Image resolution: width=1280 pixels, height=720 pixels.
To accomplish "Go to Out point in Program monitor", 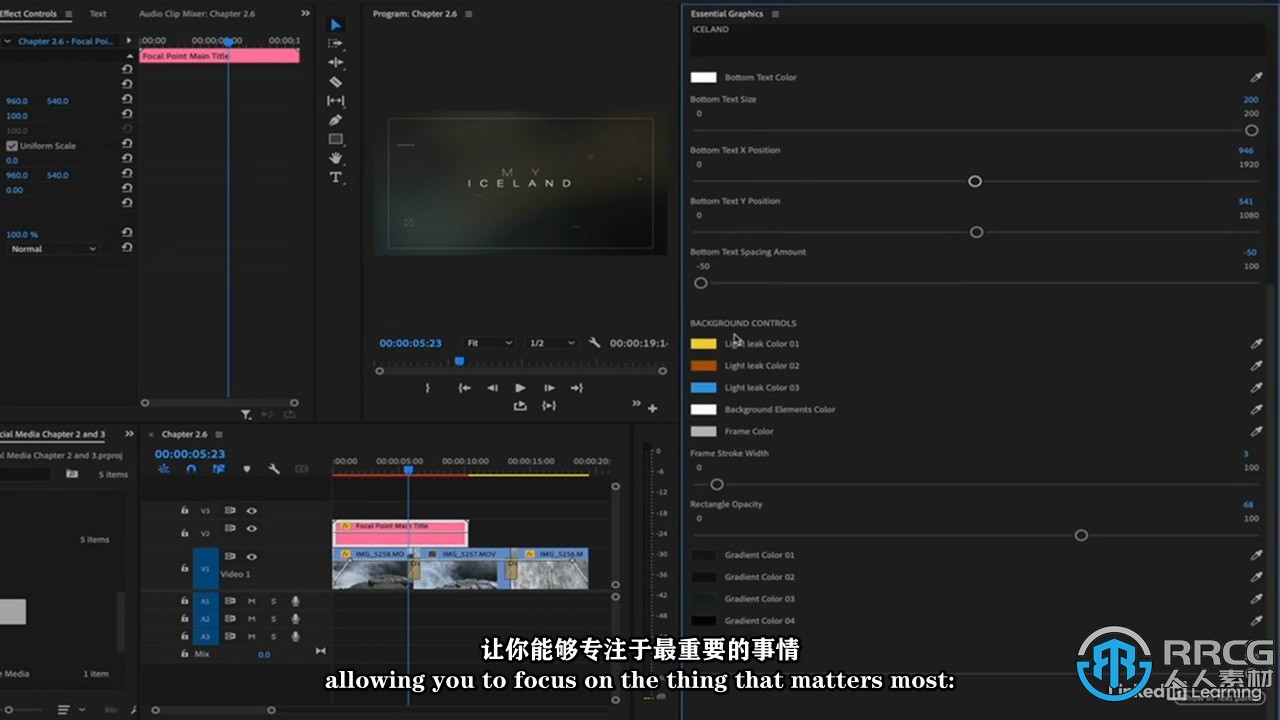I will pyautogui.click(x=577, y=388).
